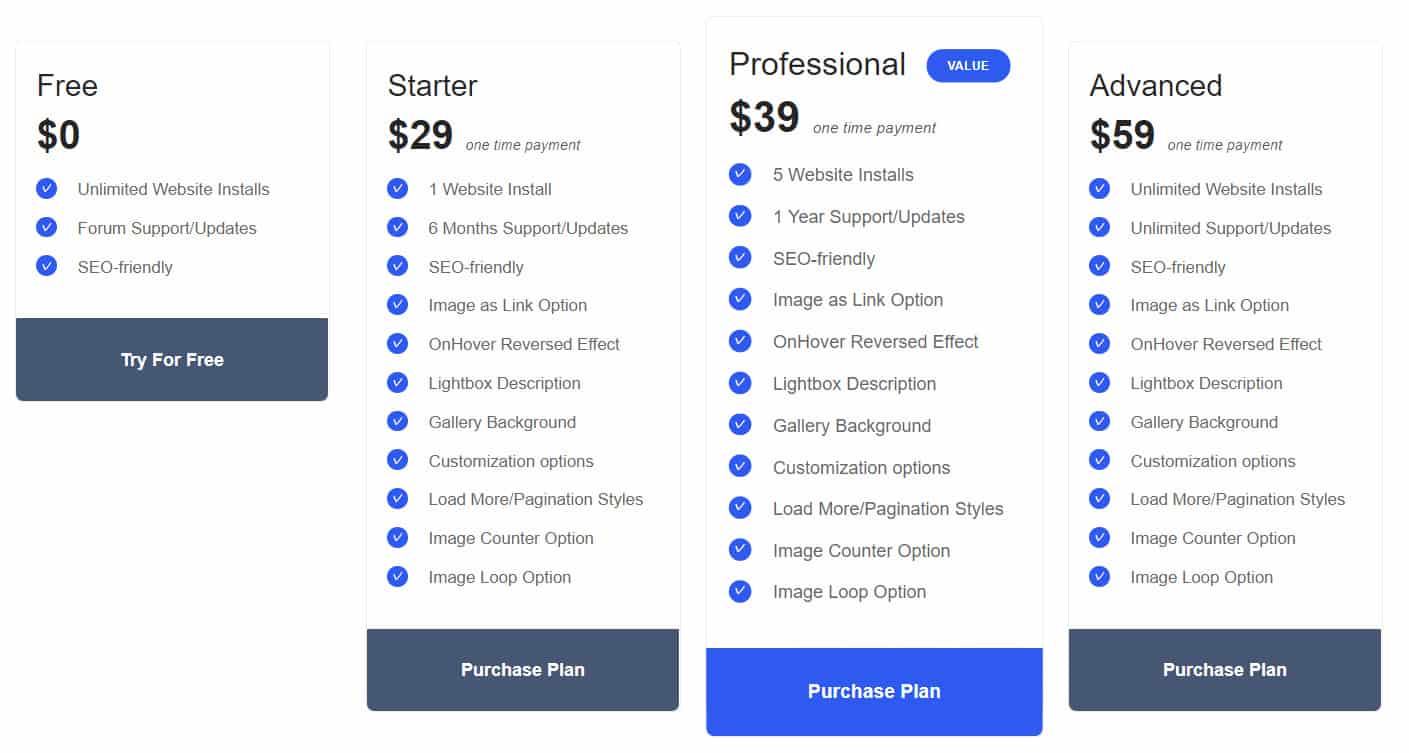
Task: Click checkmark next to 5 Website Installs
Action: [740, 174]
